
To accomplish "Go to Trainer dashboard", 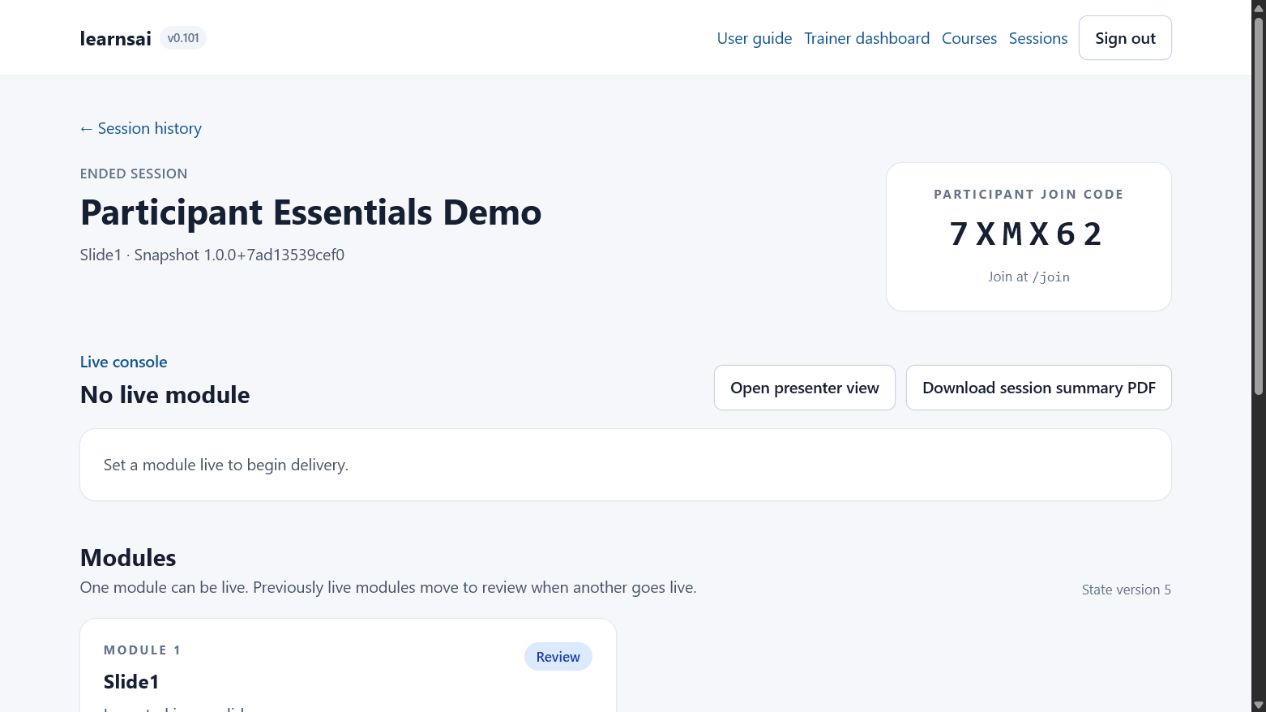I will point(867,38).
